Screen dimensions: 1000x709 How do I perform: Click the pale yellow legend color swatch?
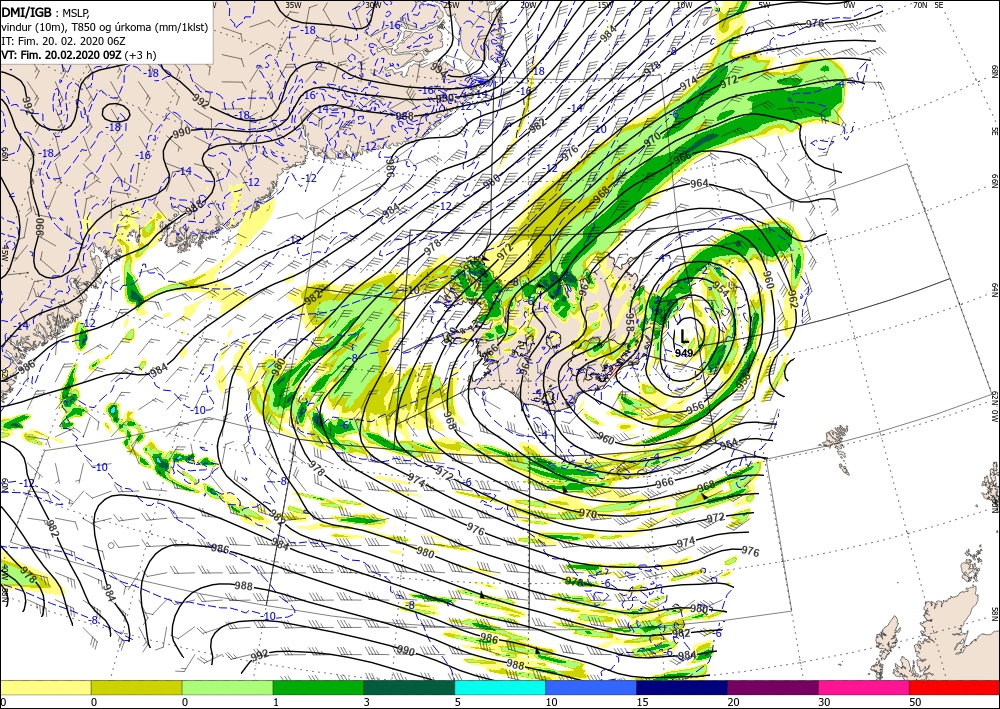pos(45,687)
